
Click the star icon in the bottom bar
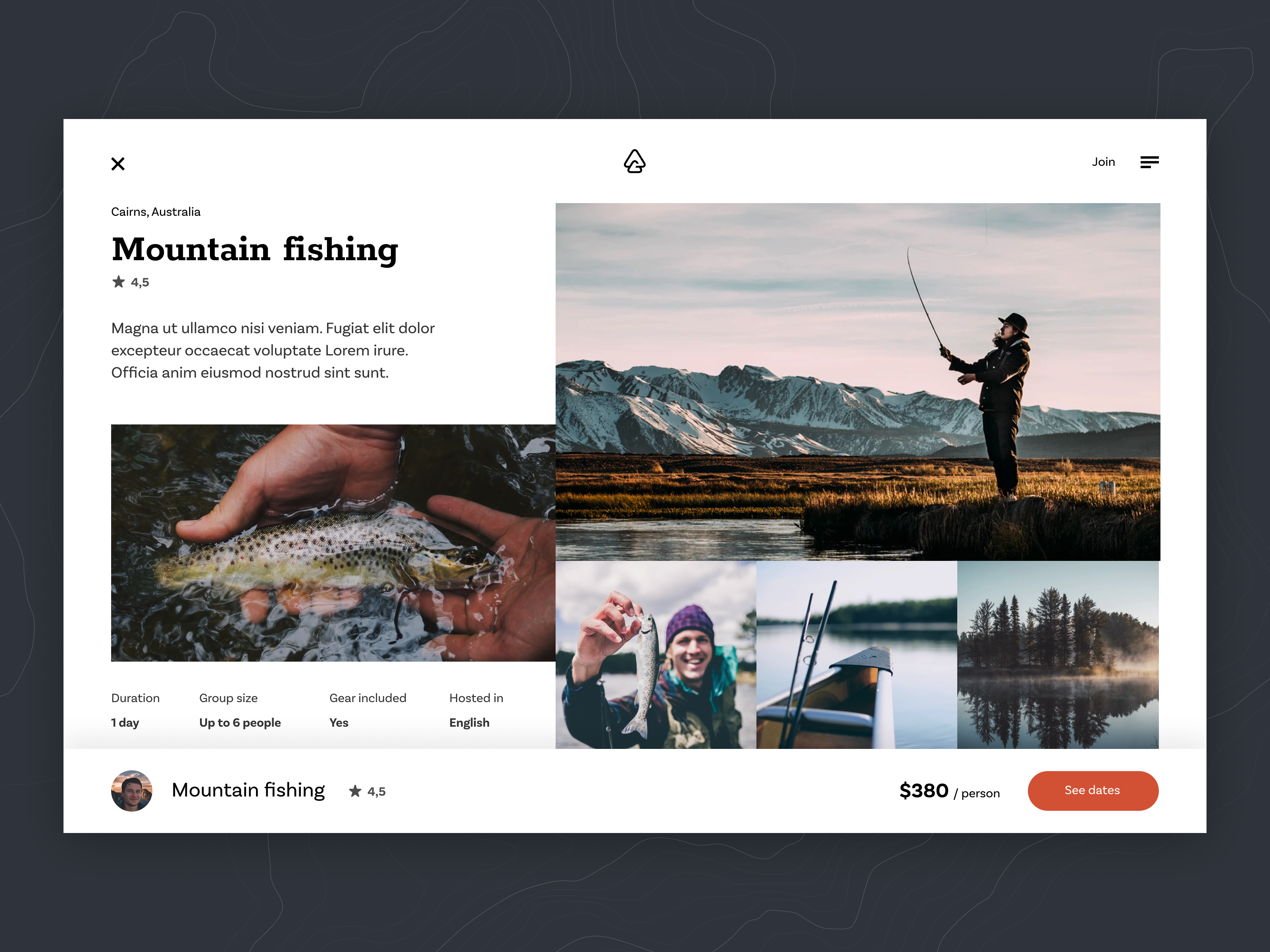pyautogui.click(x=355, y=791)
